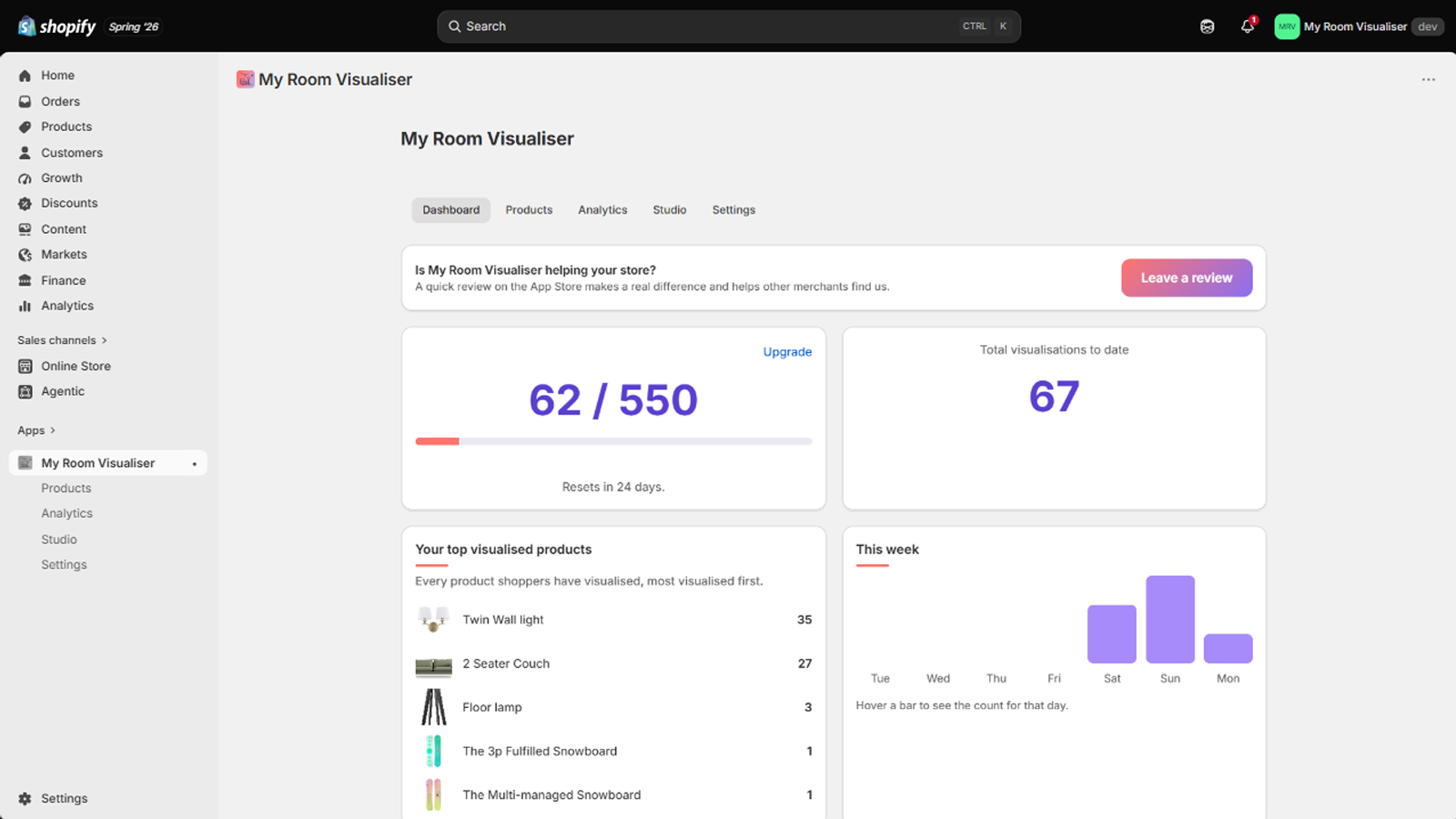Click the Markets globe icon
Viewport: 1456px width, 819px height.
pyautogui.click(x=25, y=255)
